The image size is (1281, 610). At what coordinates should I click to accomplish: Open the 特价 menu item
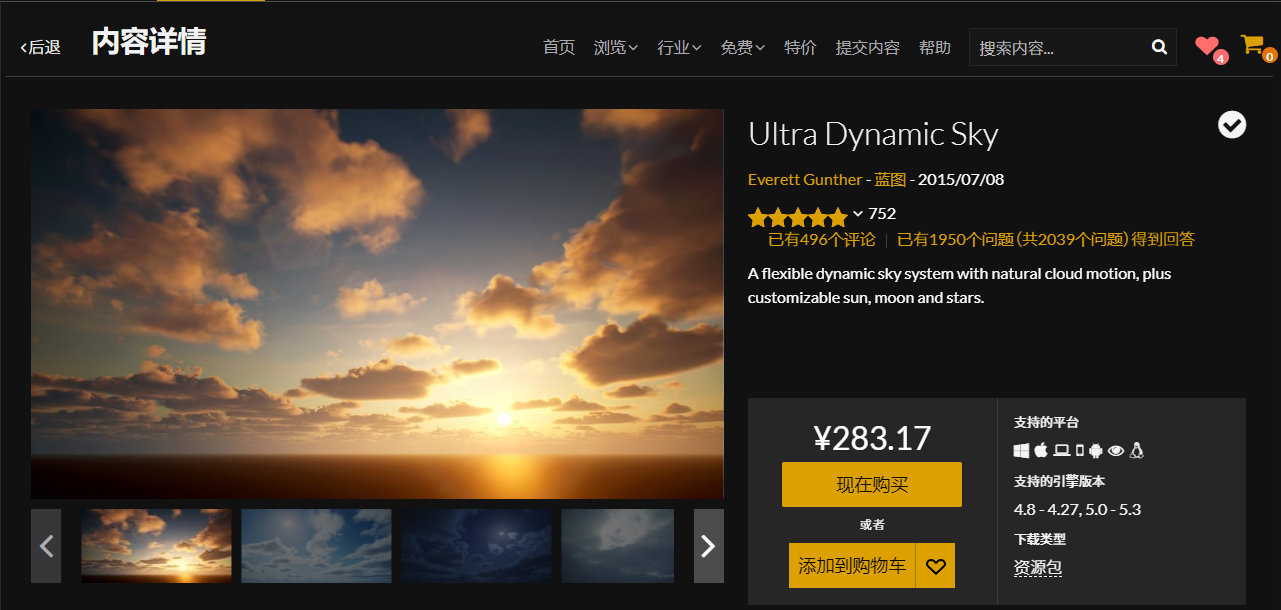pos(800,47)
